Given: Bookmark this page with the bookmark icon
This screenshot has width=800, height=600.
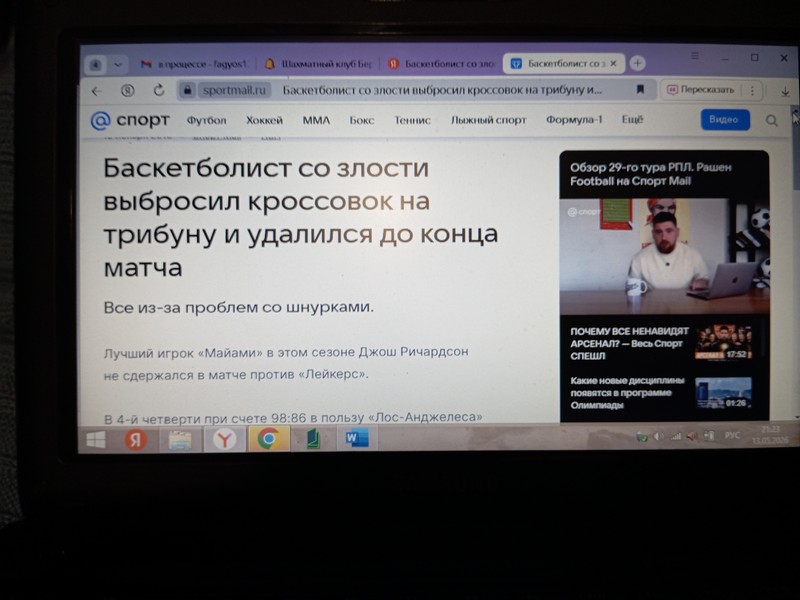Looking at the screenshot, I should point(640,90).
